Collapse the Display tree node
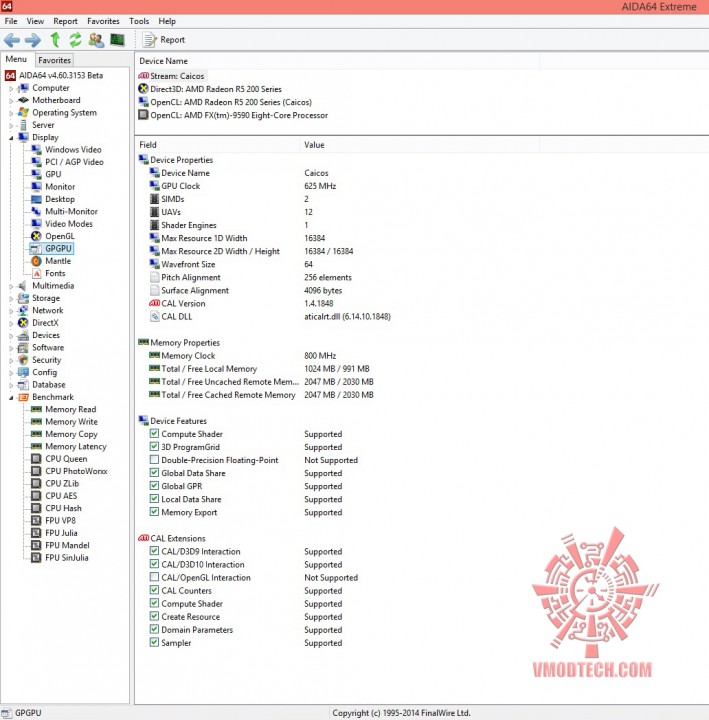This screenshot has height=720, width=709. (11, 138)
